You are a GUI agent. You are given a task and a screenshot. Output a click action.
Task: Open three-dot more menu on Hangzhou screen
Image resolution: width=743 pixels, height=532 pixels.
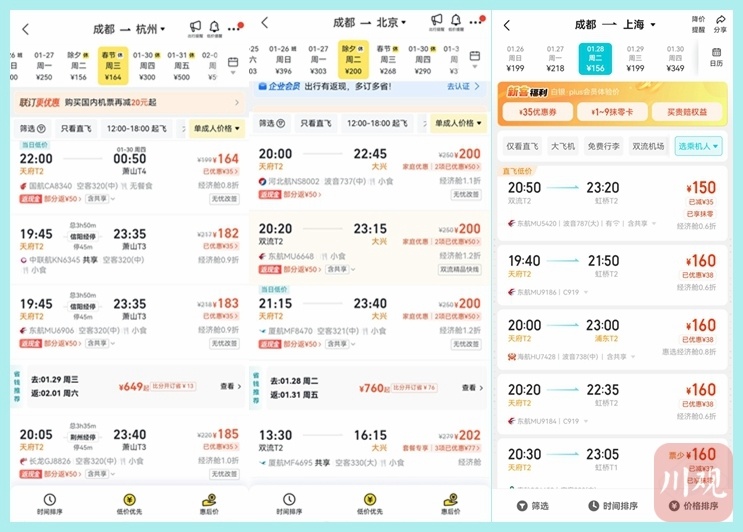click(x=235, y=28)
